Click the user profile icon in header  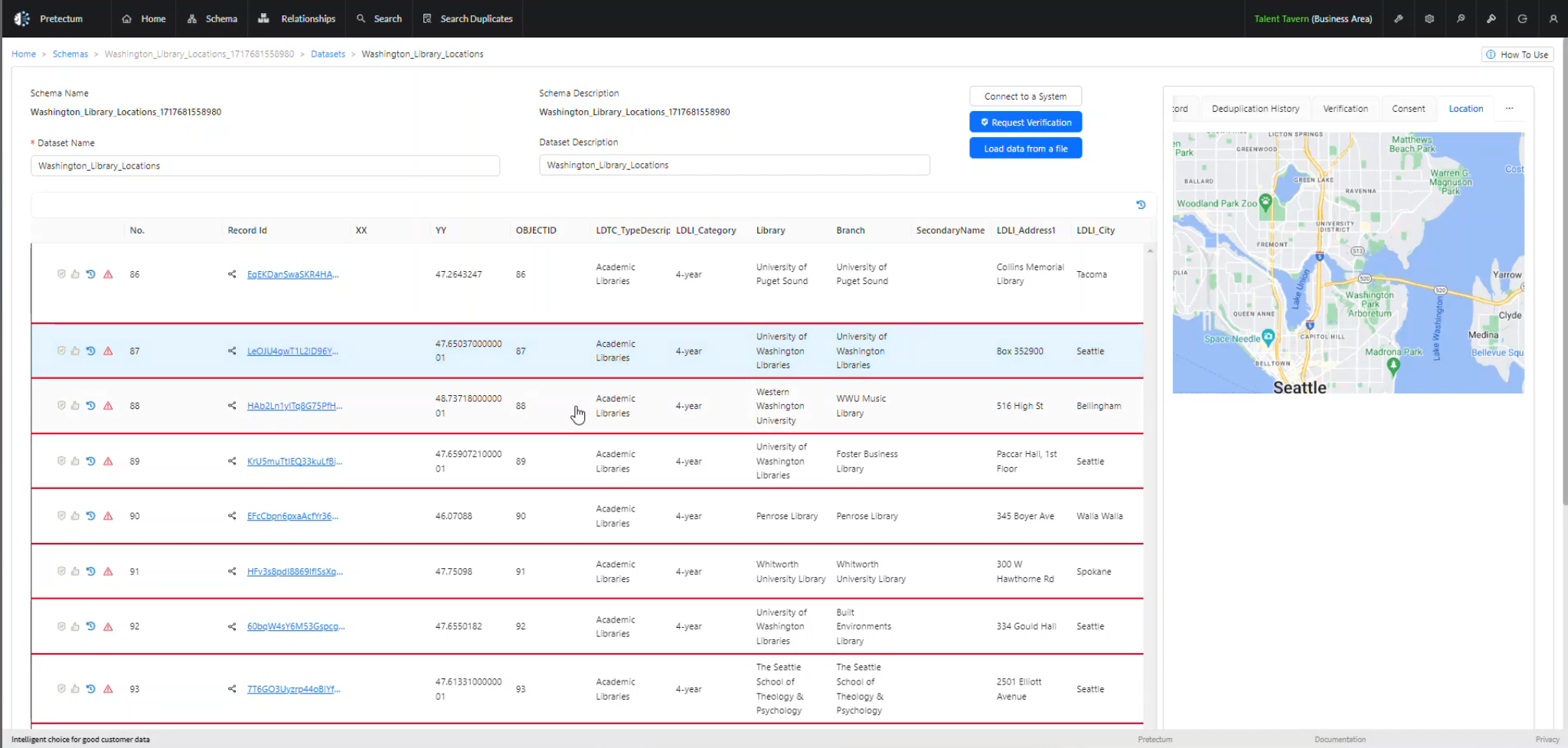(x=1553, y=18)
